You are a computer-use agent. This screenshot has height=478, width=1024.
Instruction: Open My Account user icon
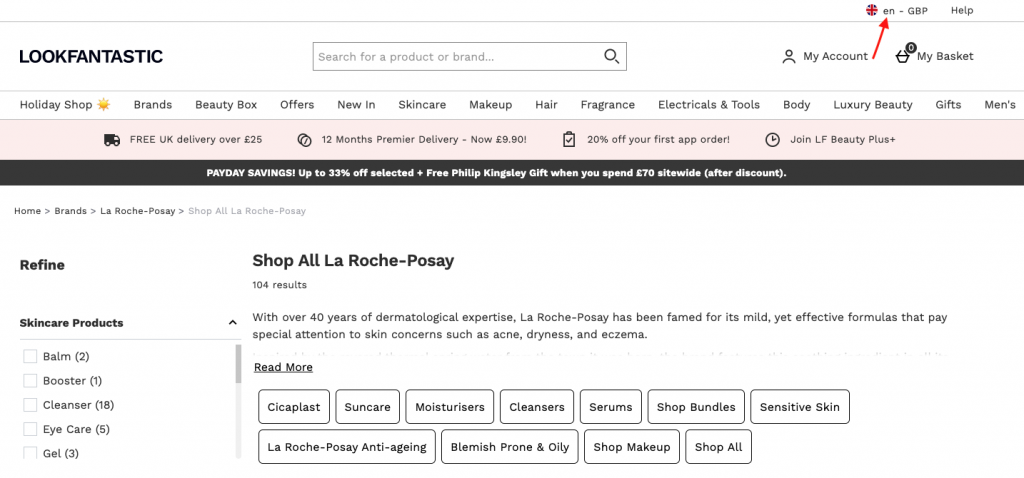pos(789,57)
